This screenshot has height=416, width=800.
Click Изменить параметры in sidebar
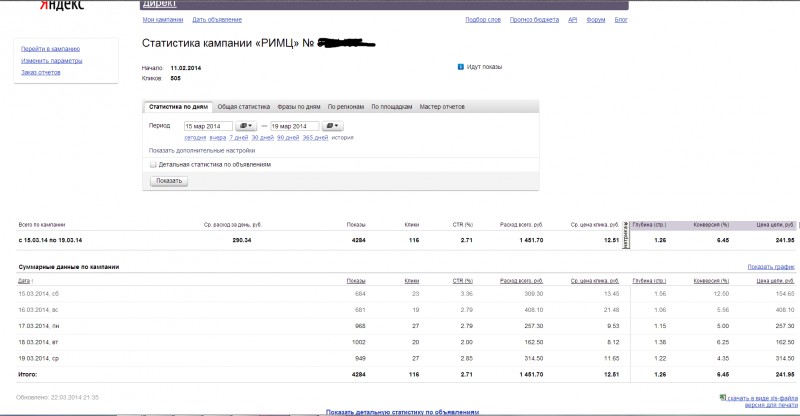52,61
